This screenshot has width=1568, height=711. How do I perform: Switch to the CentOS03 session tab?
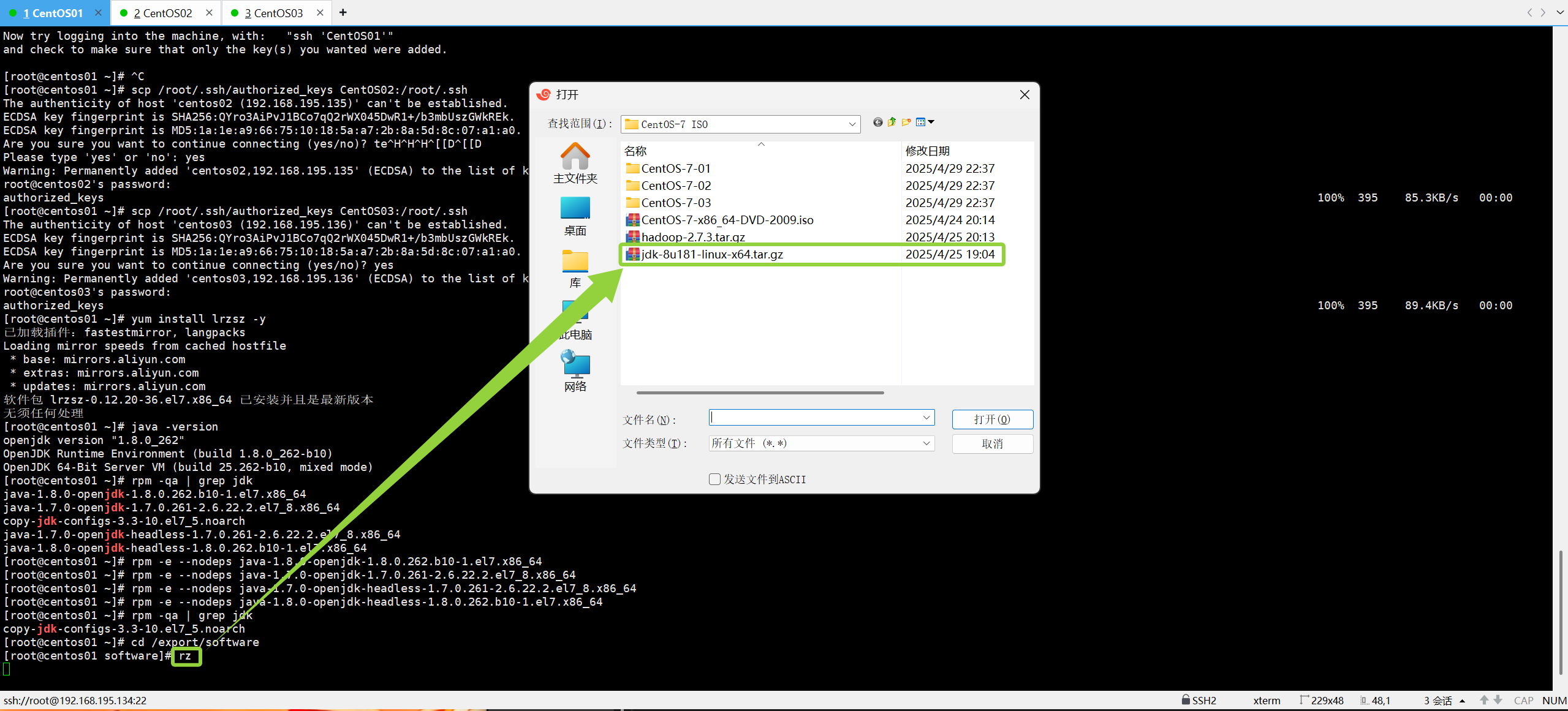point(273,13)
